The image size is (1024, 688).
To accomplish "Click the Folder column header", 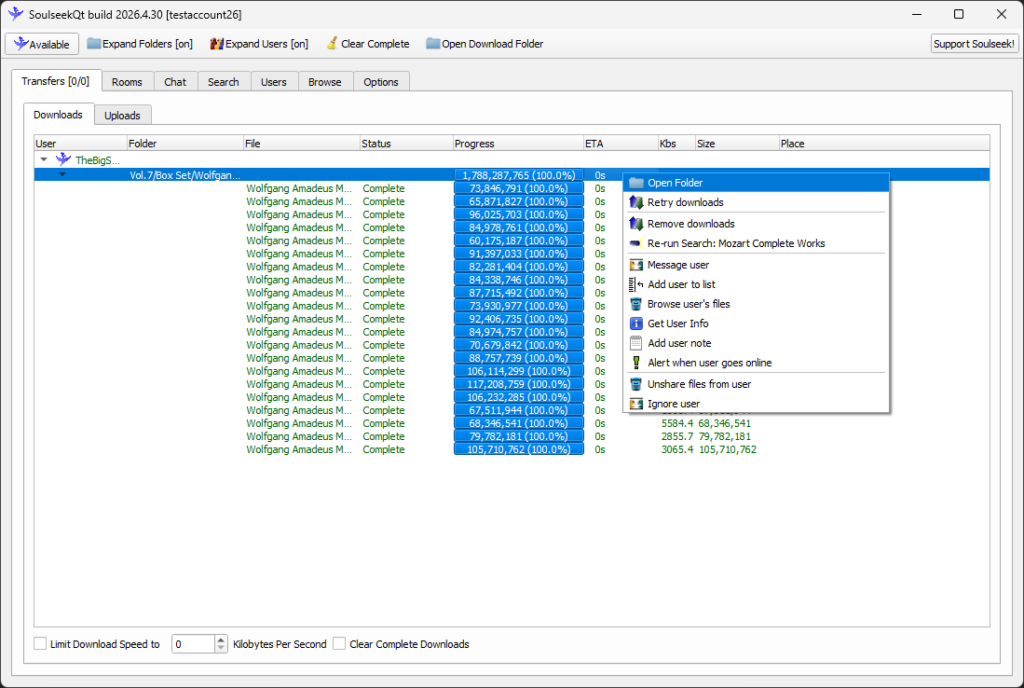I will click(185, 144).
